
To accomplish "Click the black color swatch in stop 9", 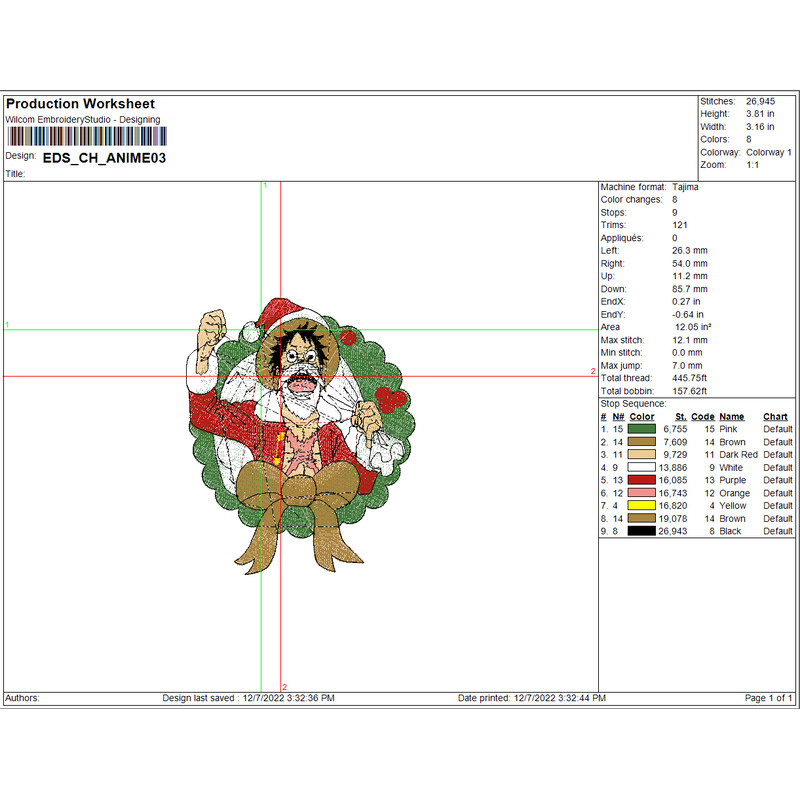I will pos(641,532).
